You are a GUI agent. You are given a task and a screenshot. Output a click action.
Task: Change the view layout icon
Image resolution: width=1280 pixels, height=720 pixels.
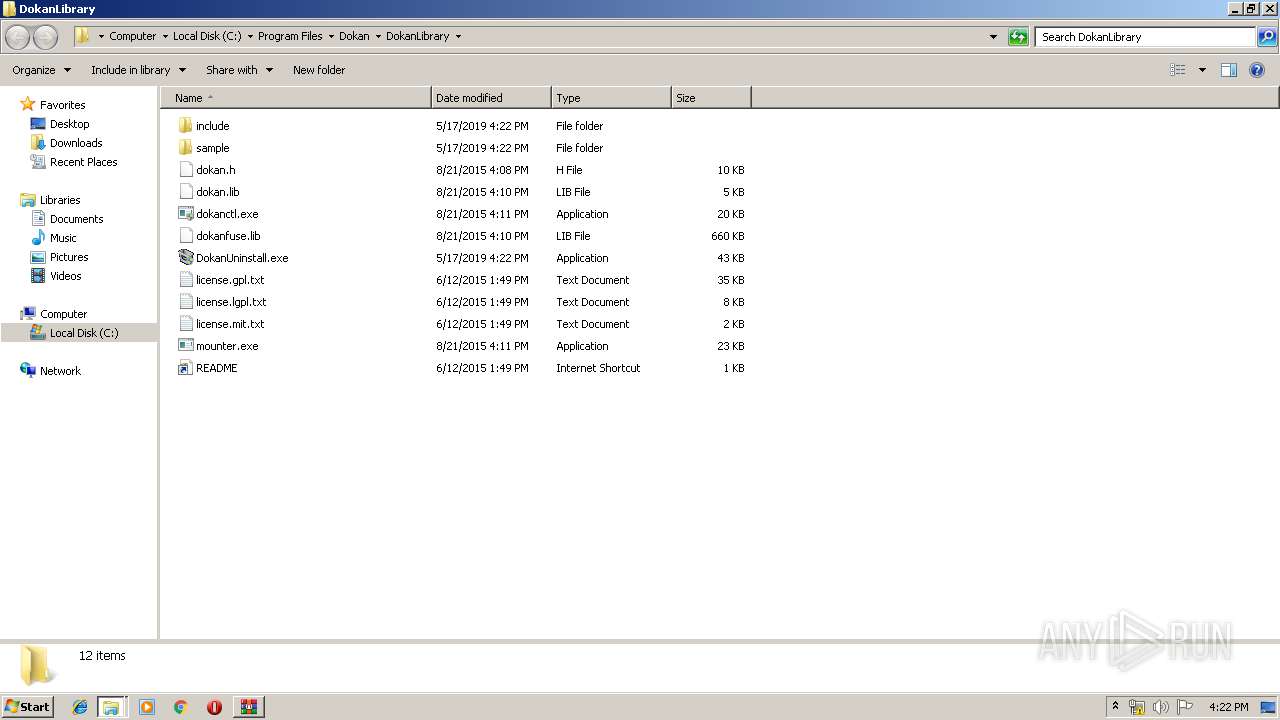coord(1178,70)
